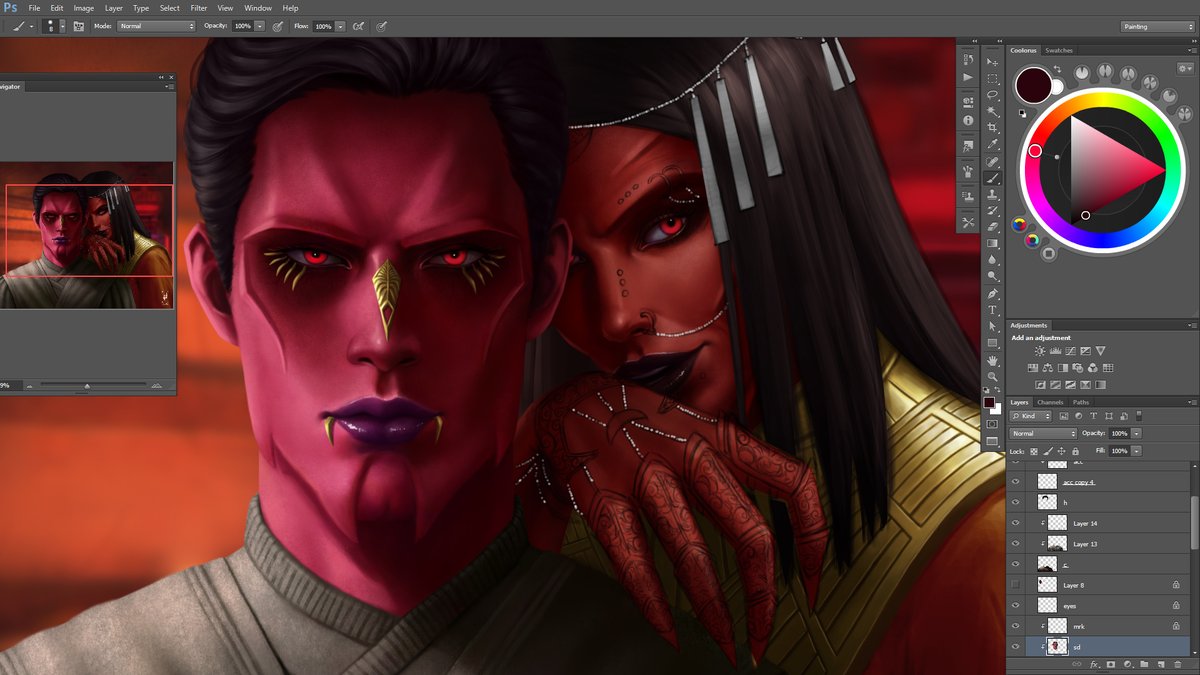Click the Coolorus foreground color circle
This screenshot has width=1200, height=675.
[x=1033, y=85]
